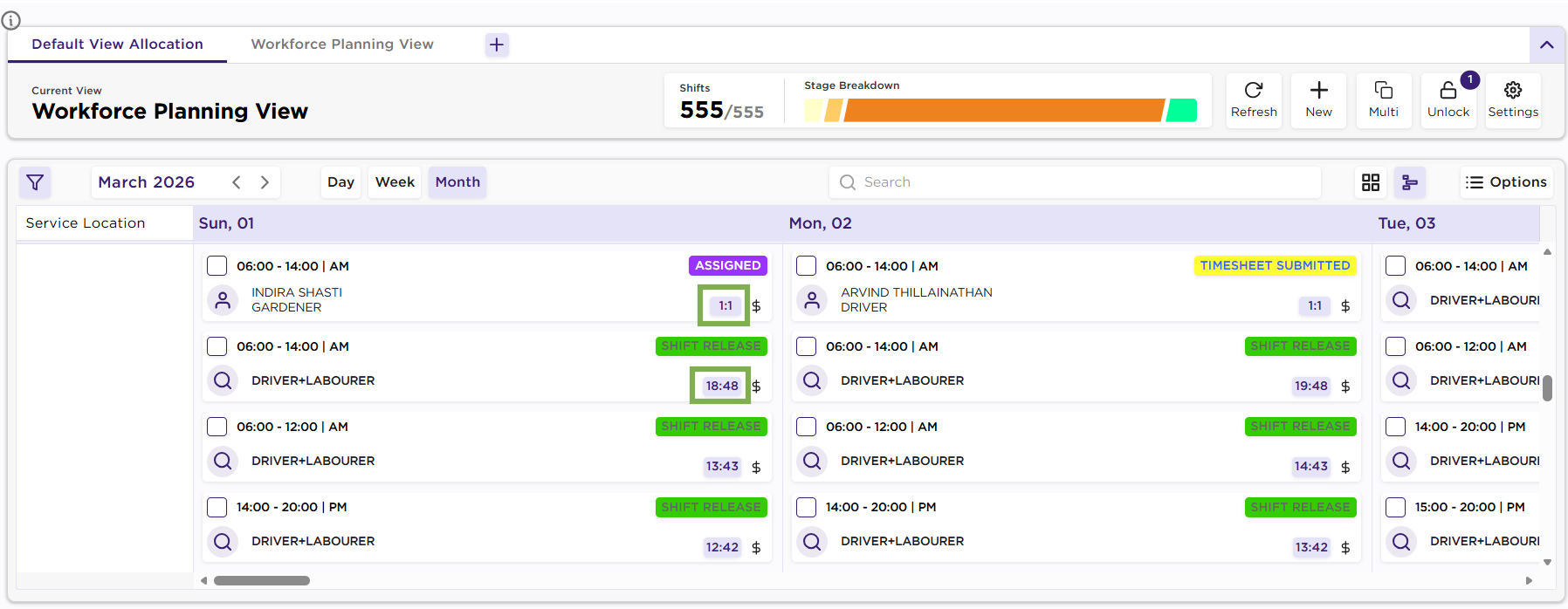Click the filter funnel icon
1568x609 pixels.
[35, 182]
